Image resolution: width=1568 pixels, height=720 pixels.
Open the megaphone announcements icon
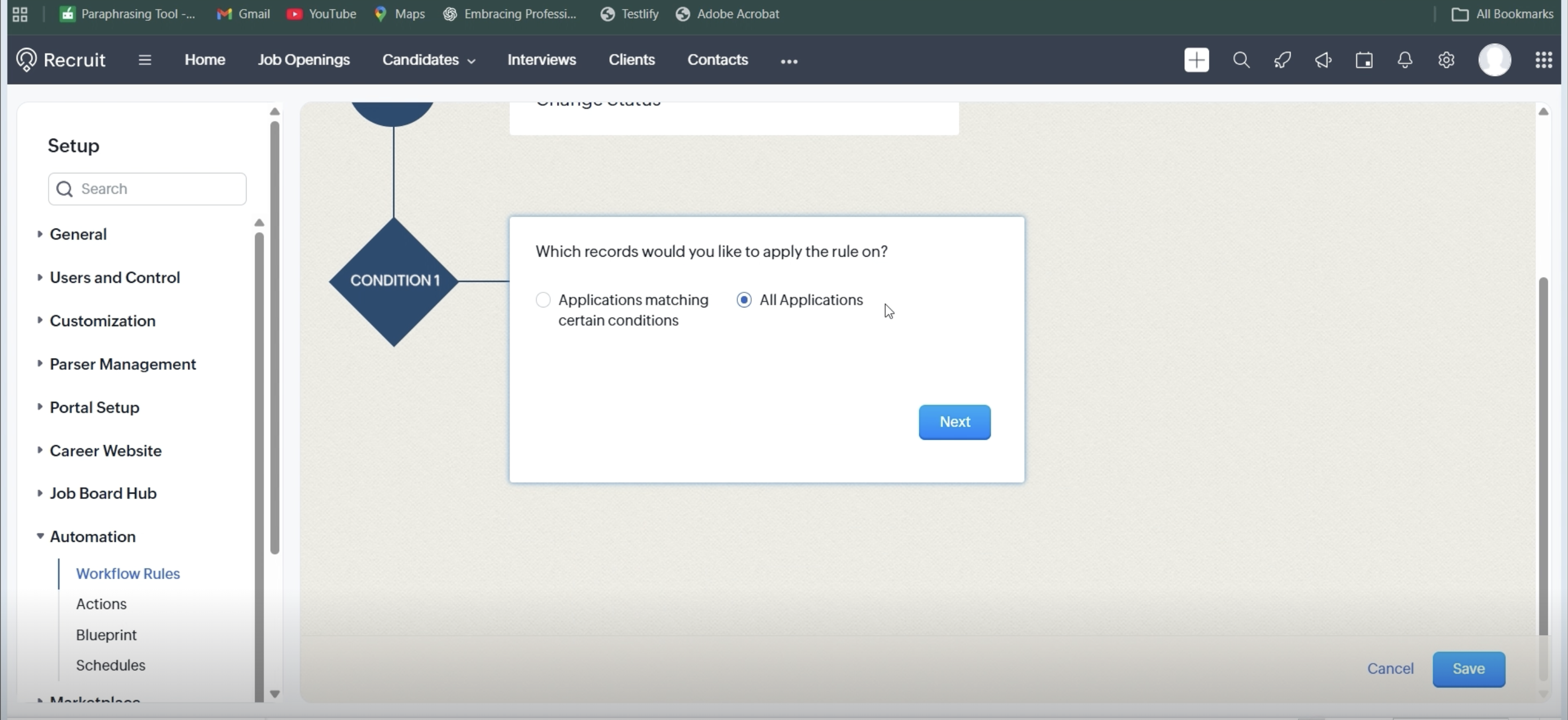tap(1323, 60)
